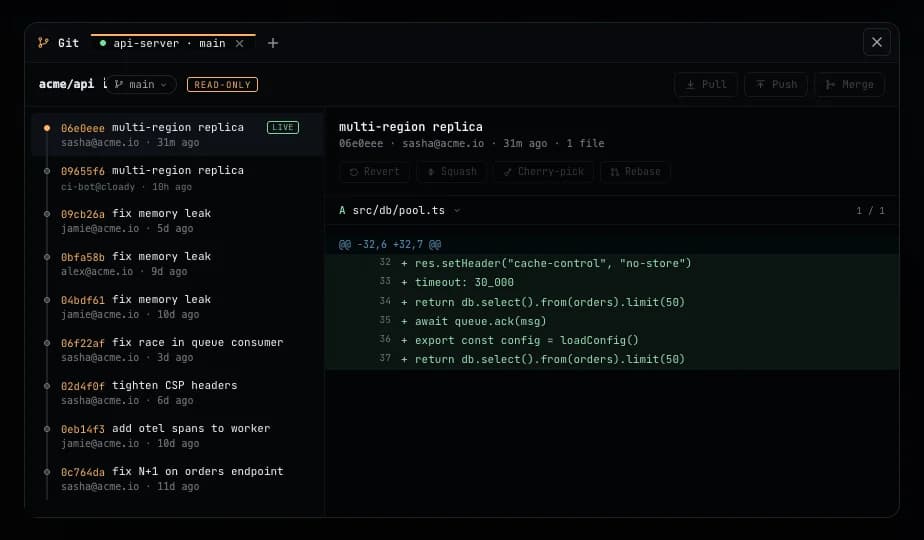Image resolution: width=924 pixels, height=540 pixels.
Task: Click the LIVE badge
Action: click(x=283, y=127)
